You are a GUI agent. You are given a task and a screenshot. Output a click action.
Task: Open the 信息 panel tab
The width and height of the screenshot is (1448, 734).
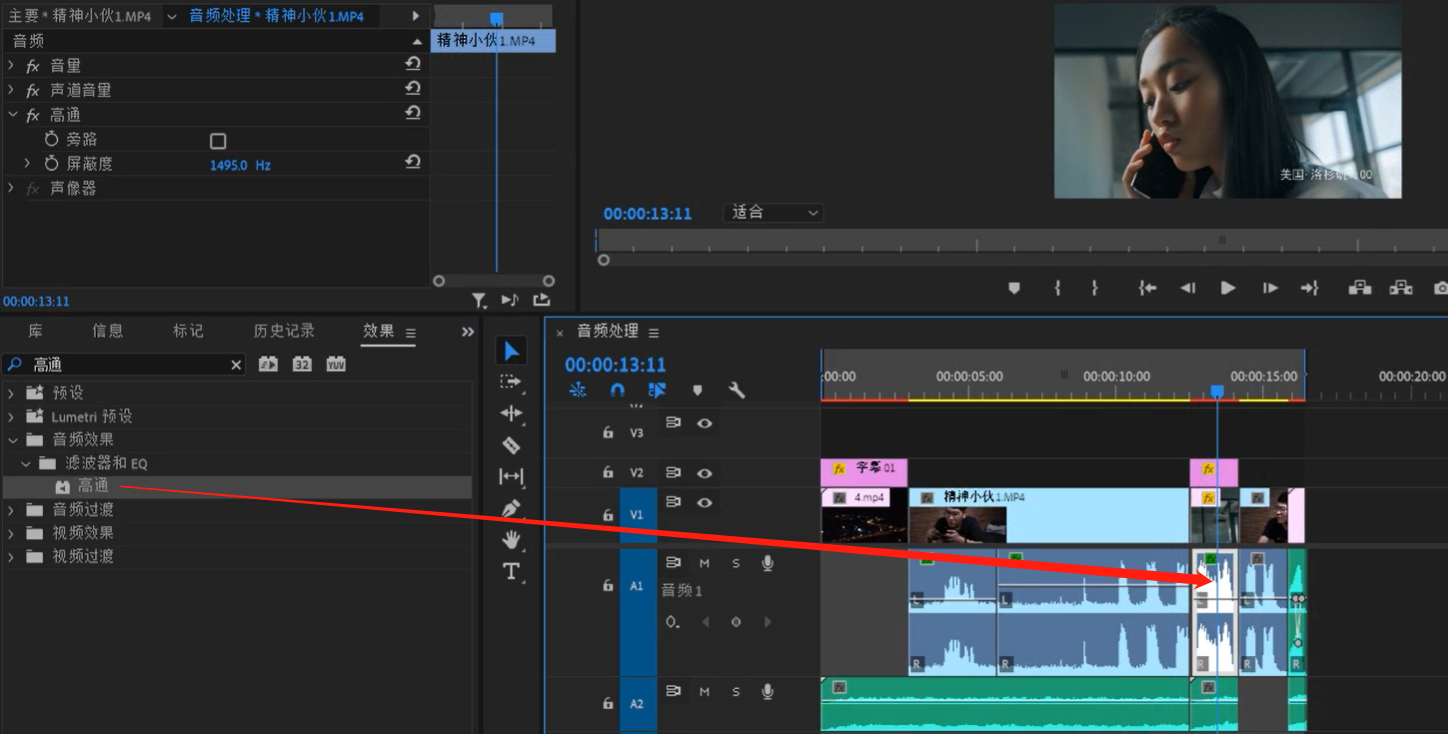(x=107, y=331)
